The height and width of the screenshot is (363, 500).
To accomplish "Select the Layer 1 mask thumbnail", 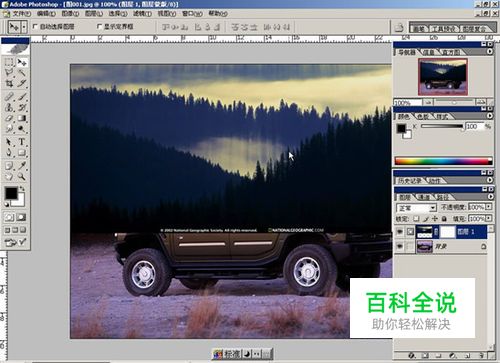I will pyautogui.click(x=447, y=232).
